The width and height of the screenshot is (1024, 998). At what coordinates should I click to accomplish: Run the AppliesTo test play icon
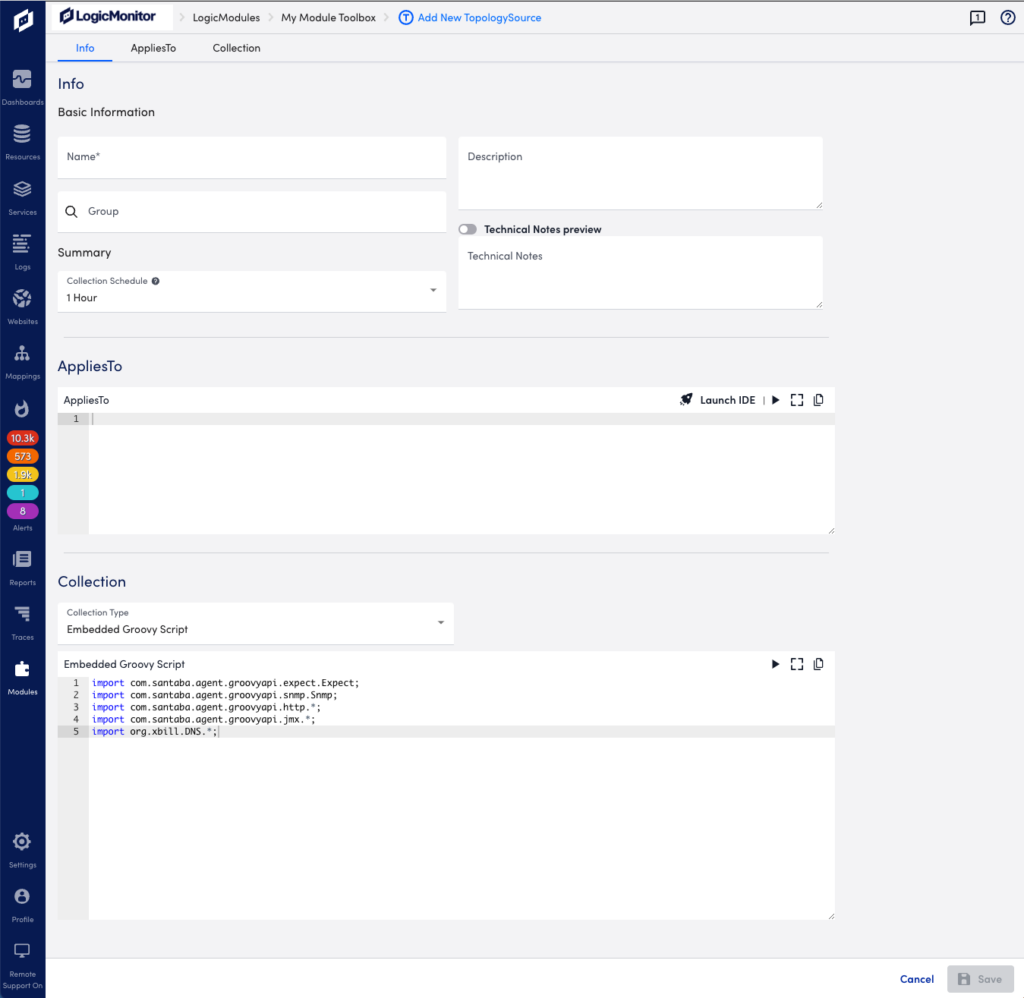click(775, 400)
